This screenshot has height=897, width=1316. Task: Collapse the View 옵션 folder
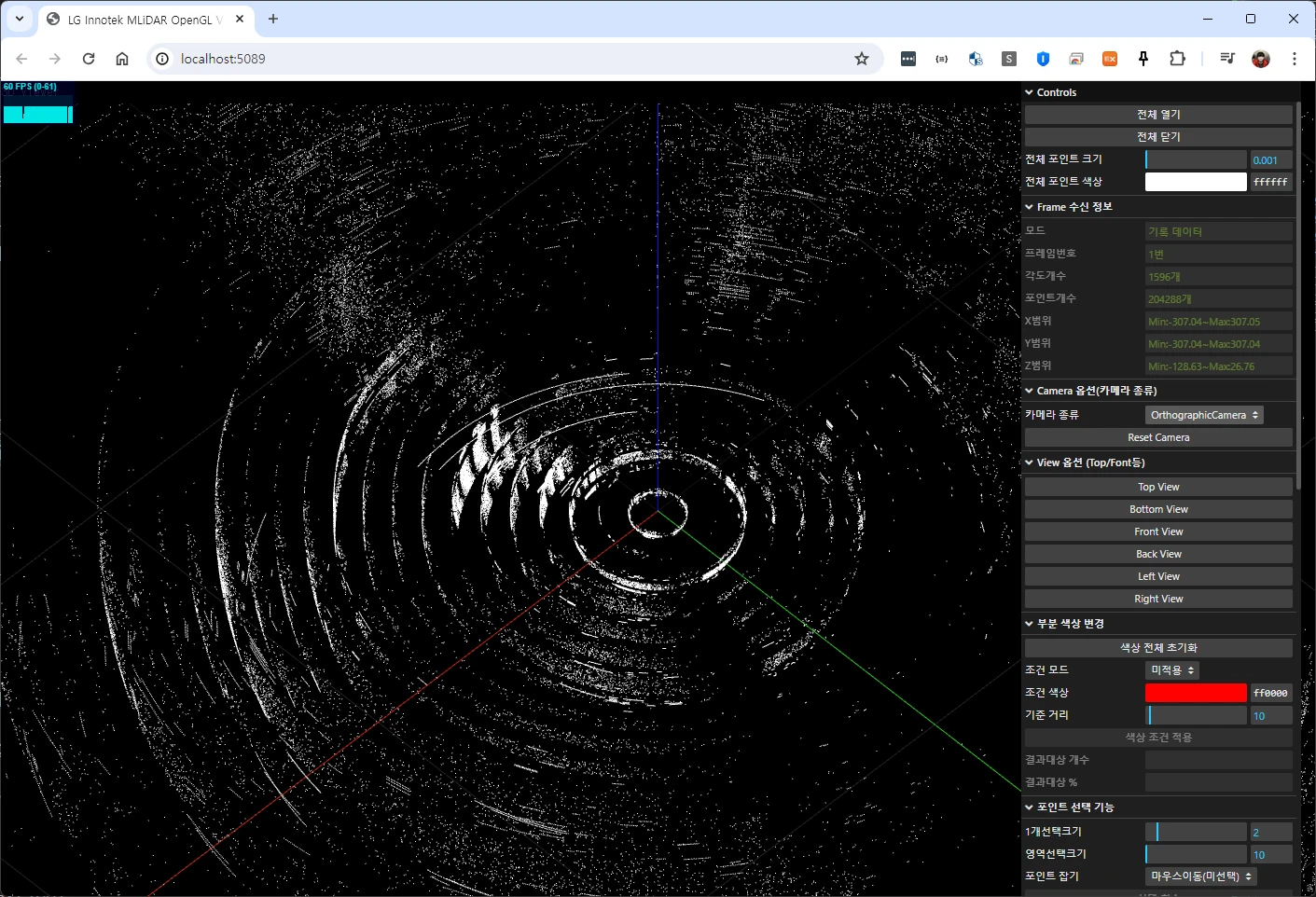tap(1159, 462)
